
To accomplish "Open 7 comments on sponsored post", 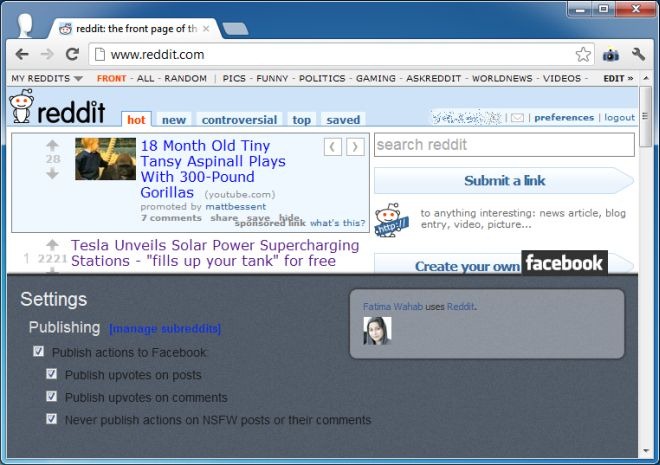I will (171, 218).
